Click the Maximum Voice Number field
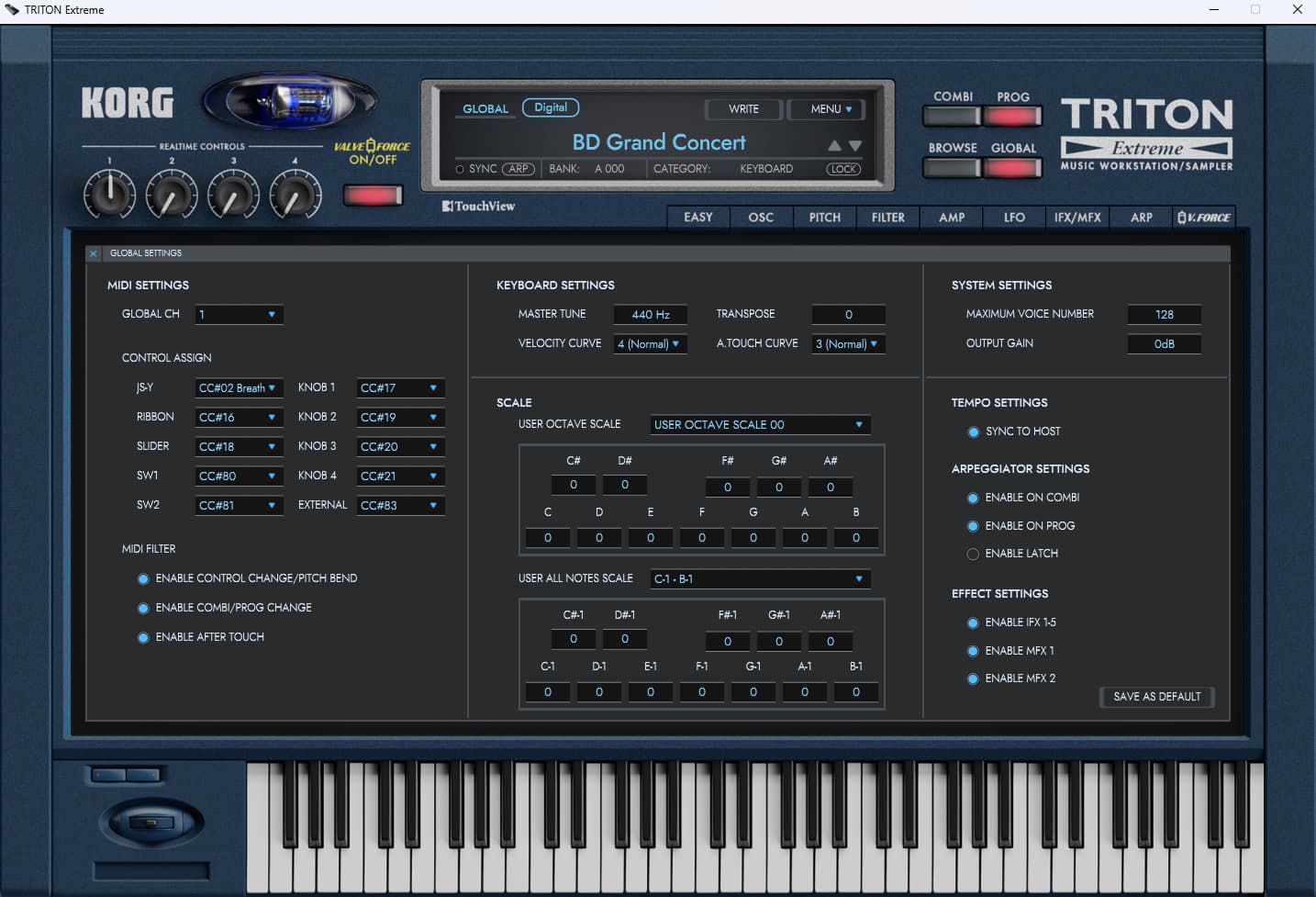Image resolution: width=1316 pixels, height=897 pixels. pyautogui.click(x=1164, y=315)
